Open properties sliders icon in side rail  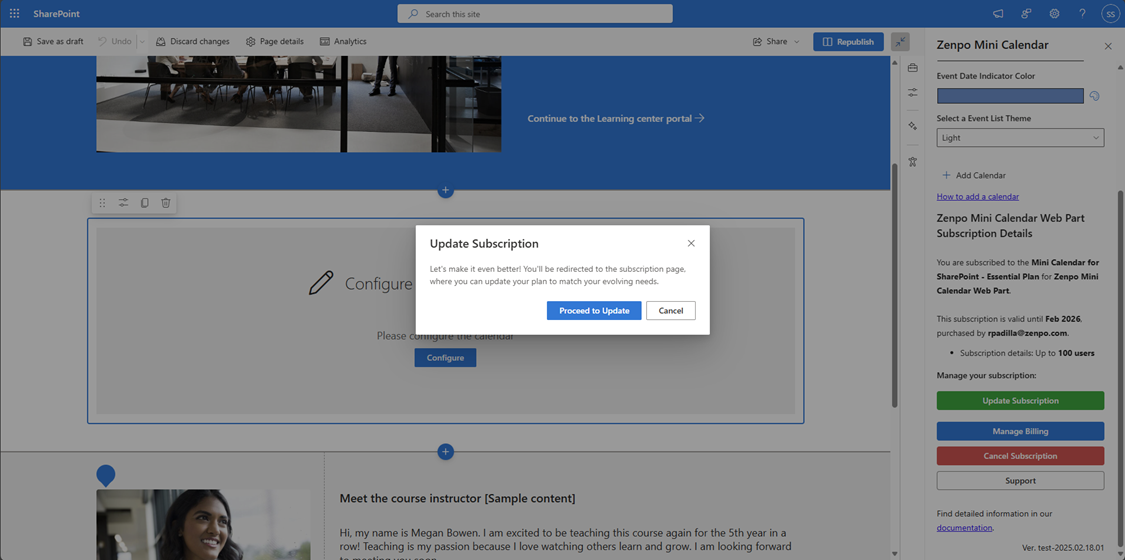click(912, 93)
